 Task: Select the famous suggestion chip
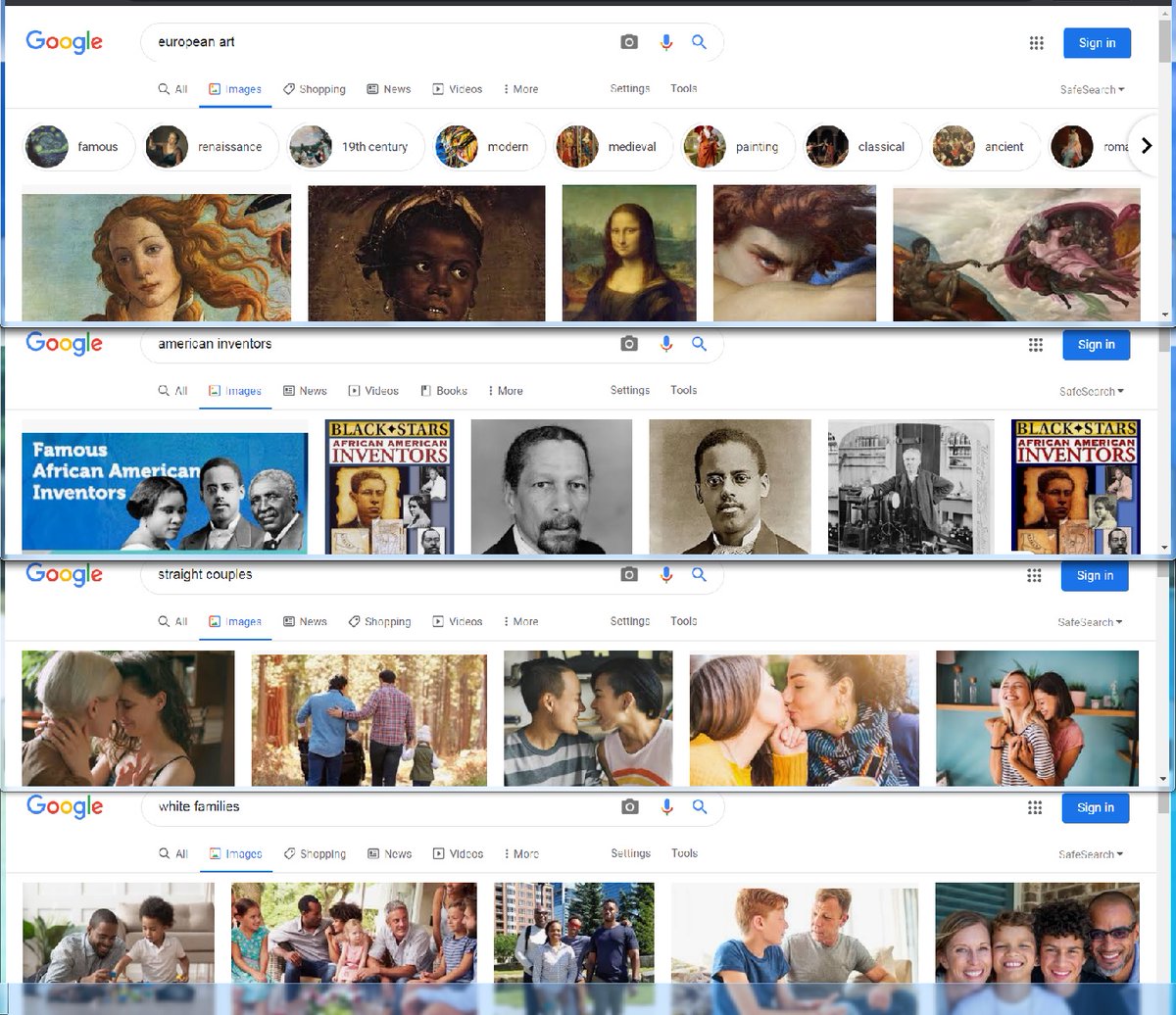point(78,147)
